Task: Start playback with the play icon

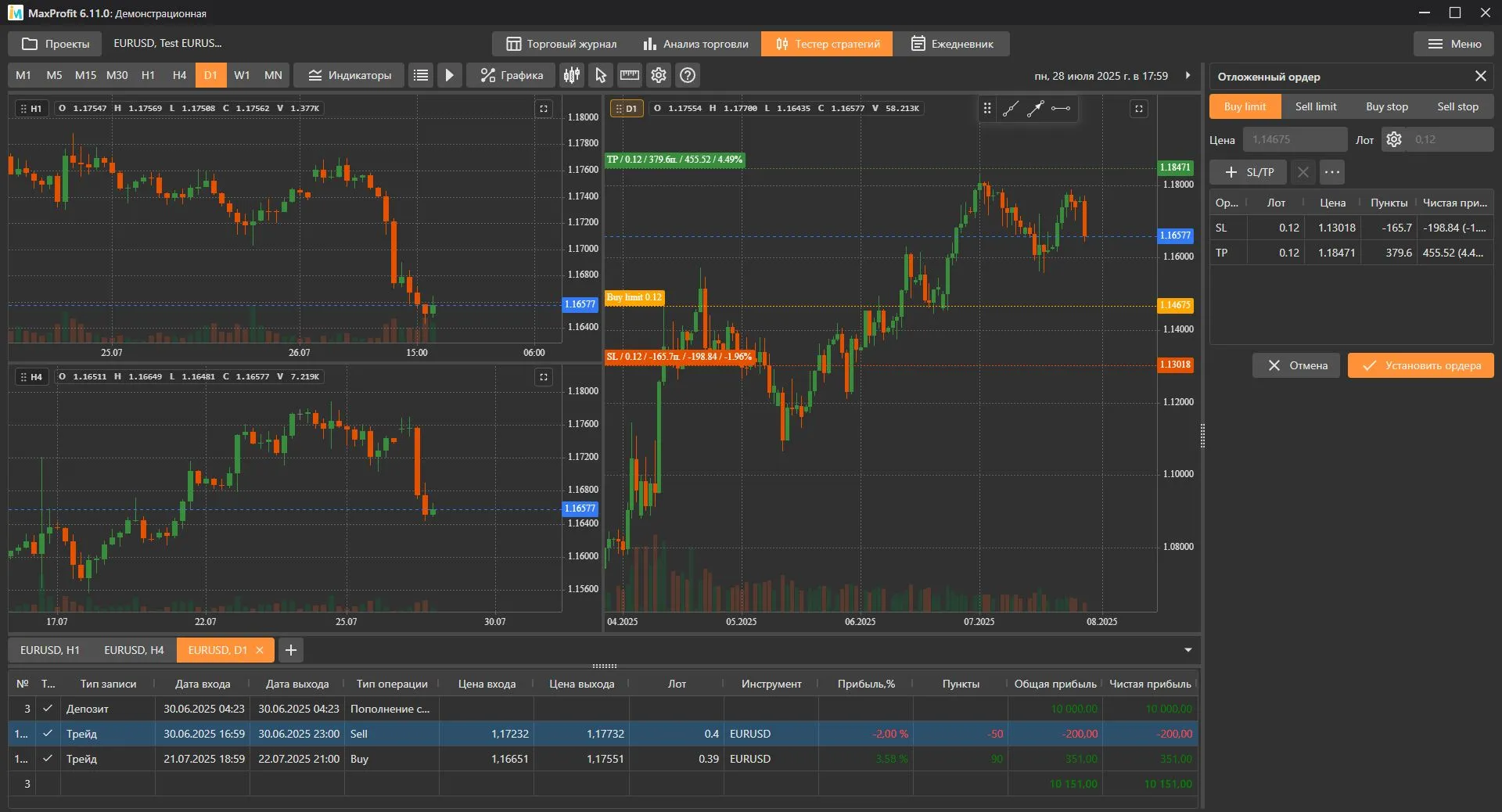Action: [449, 75]
